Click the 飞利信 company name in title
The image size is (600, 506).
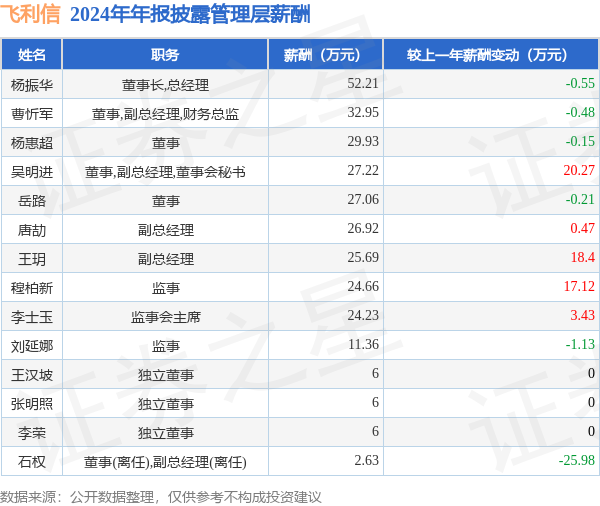coord(30,14)
